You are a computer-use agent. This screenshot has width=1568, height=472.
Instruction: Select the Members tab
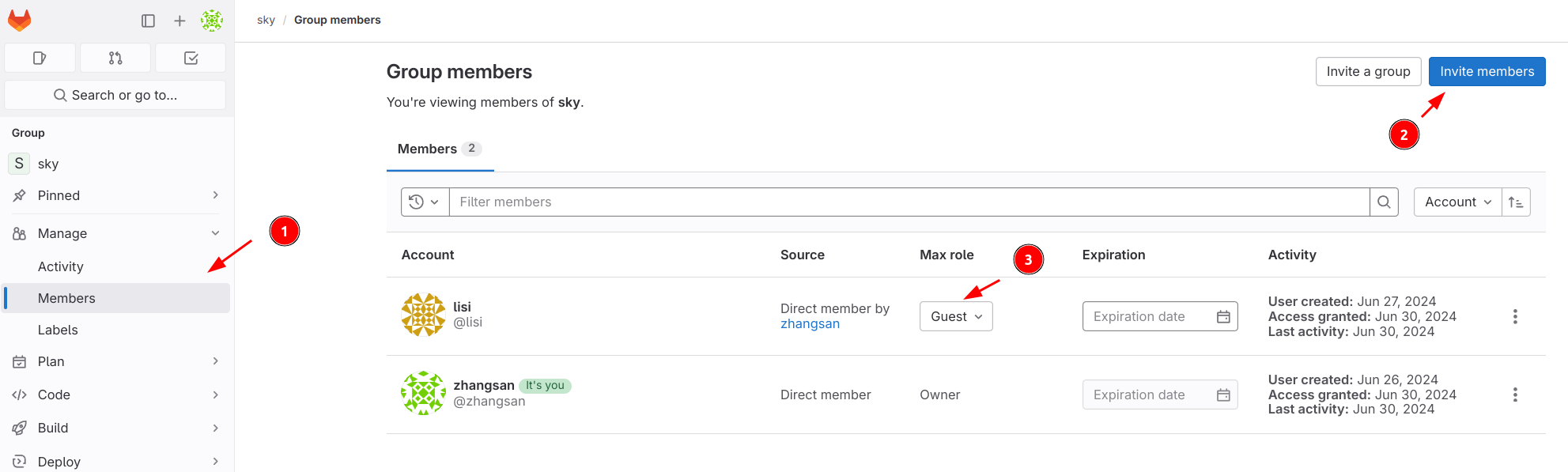[439, 149]
